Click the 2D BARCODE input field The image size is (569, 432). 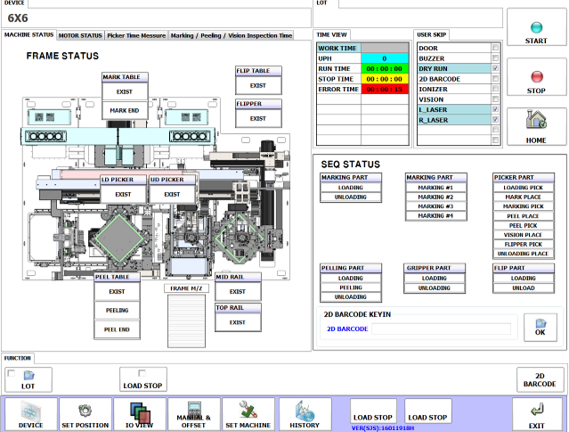(441, 329)
